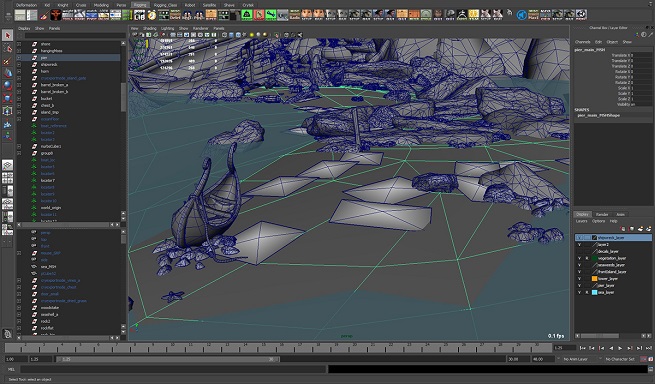This screenshot has height=384, width=655.
Task: Toggle visibility V of tower_layer
Action: tap(579, 278)
